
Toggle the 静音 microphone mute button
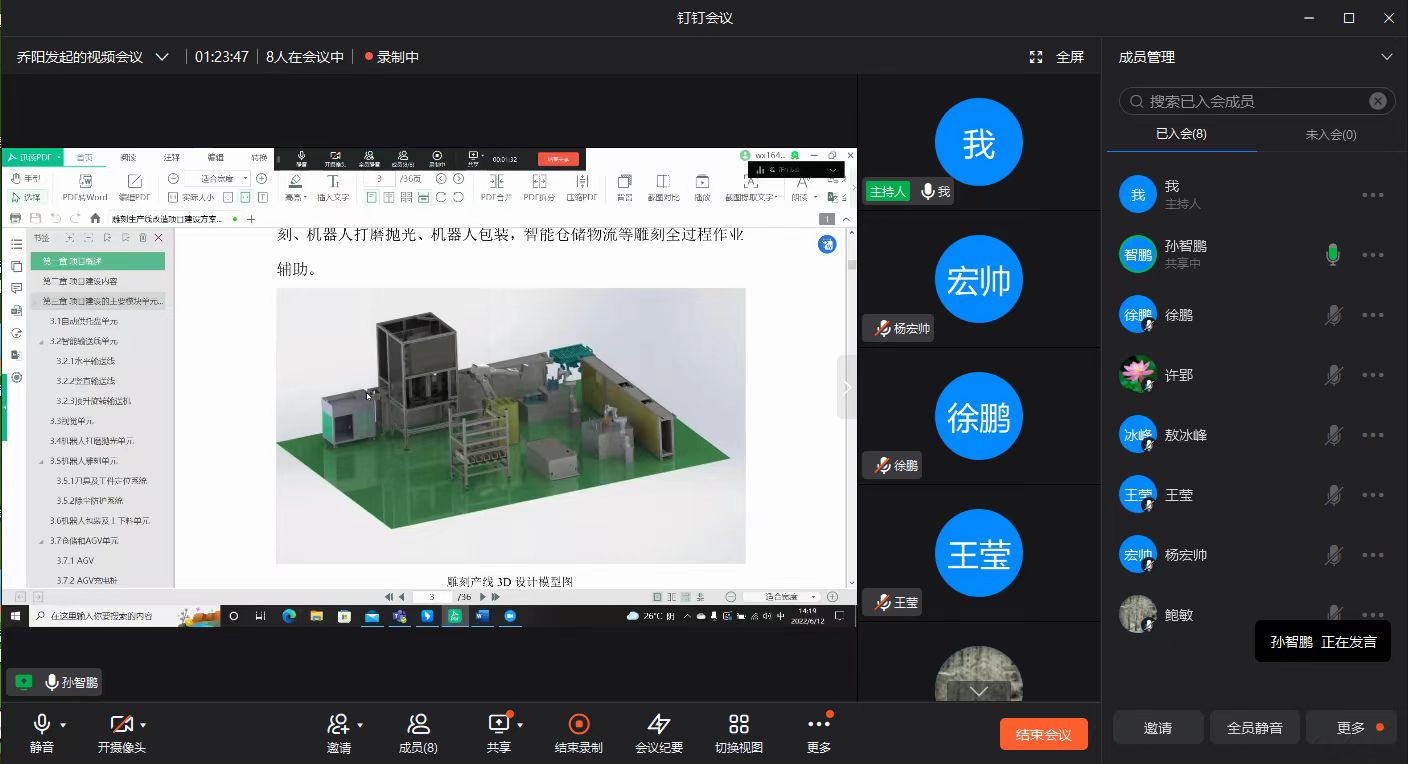pyautogui.click(x=42, y=725)
